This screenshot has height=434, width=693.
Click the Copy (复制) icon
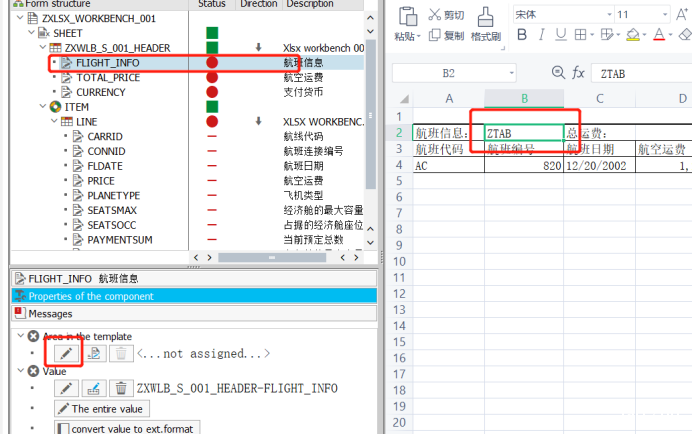pos(434,35)
